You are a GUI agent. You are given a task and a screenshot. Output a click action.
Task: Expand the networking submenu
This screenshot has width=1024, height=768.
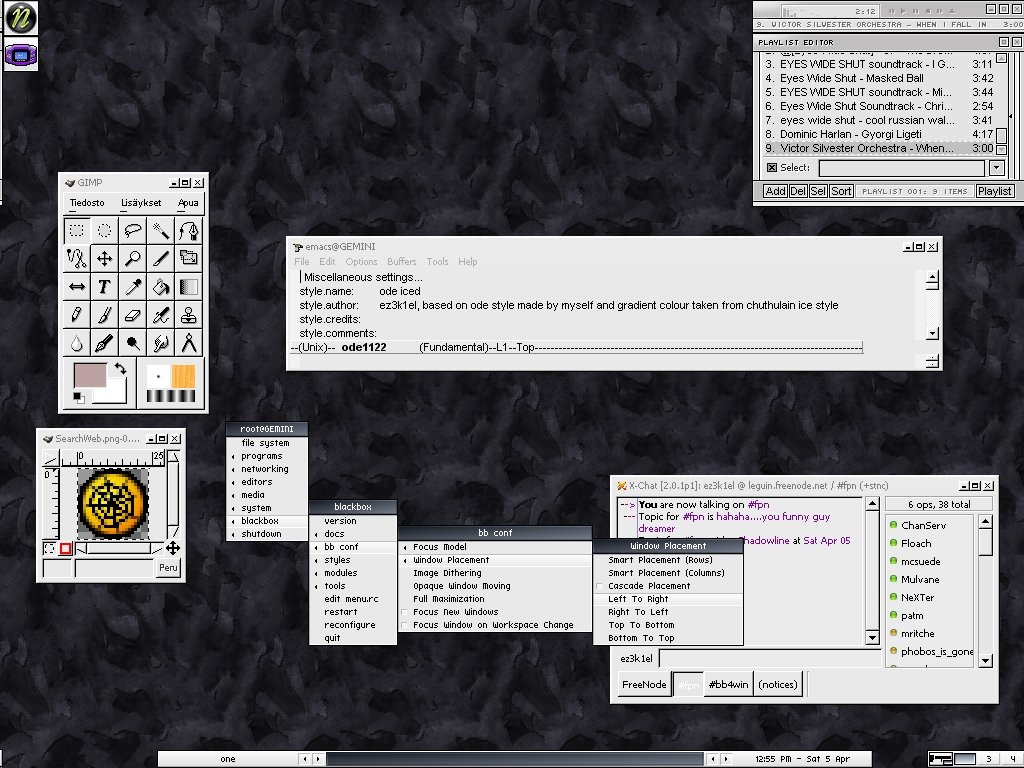point(266,469)
